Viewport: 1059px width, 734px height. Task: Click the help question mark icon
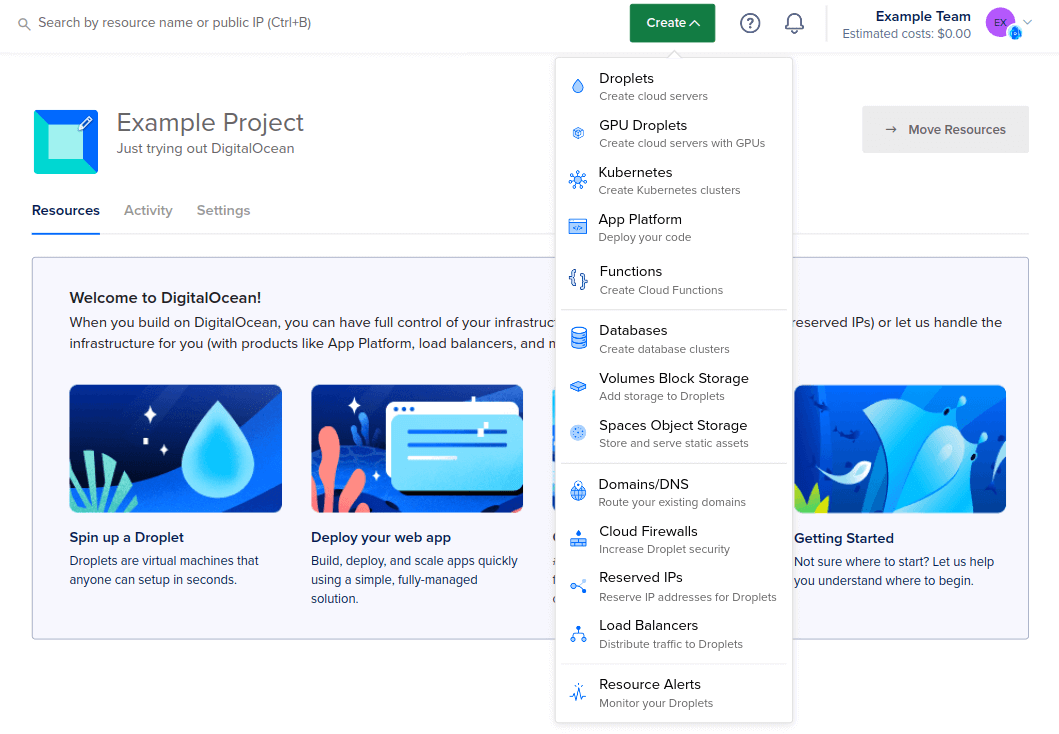coord(750,22)
